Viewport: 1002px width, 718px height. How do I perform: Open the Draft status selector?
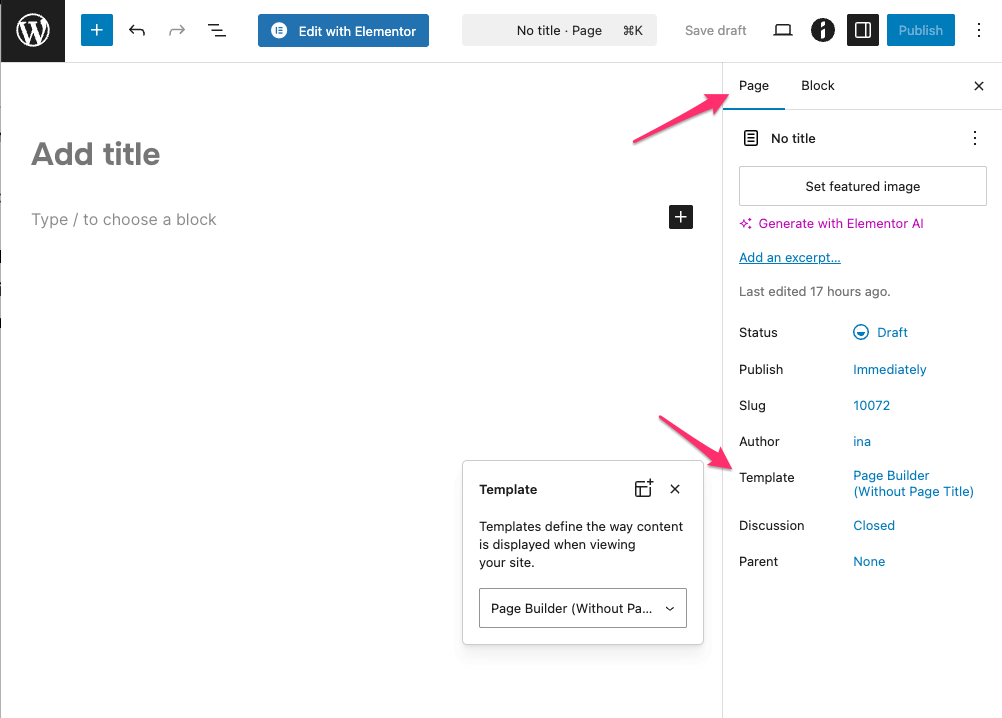[x=880, y=333]
